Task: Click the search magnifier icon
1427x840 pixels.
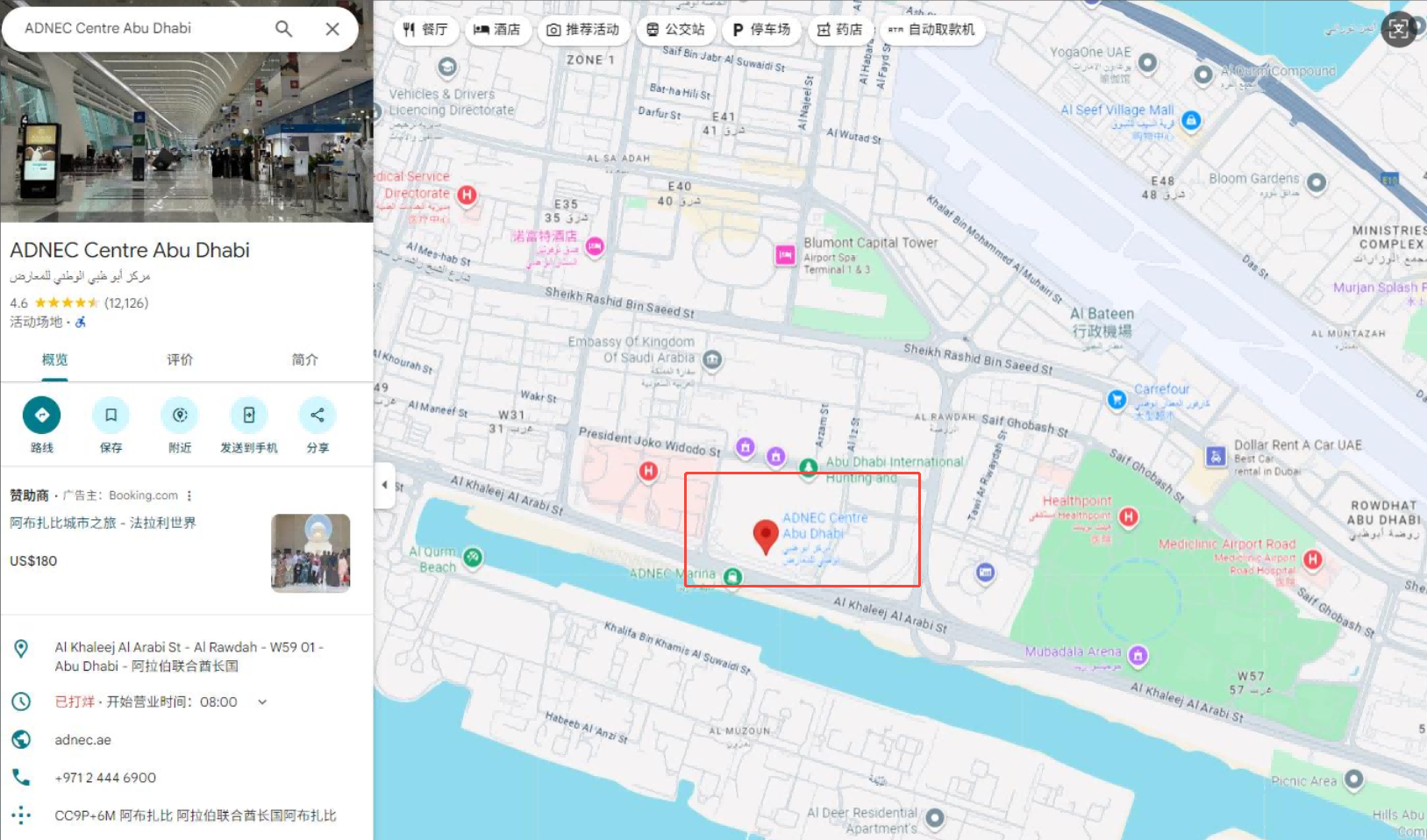Action: (x=283, y=28)
